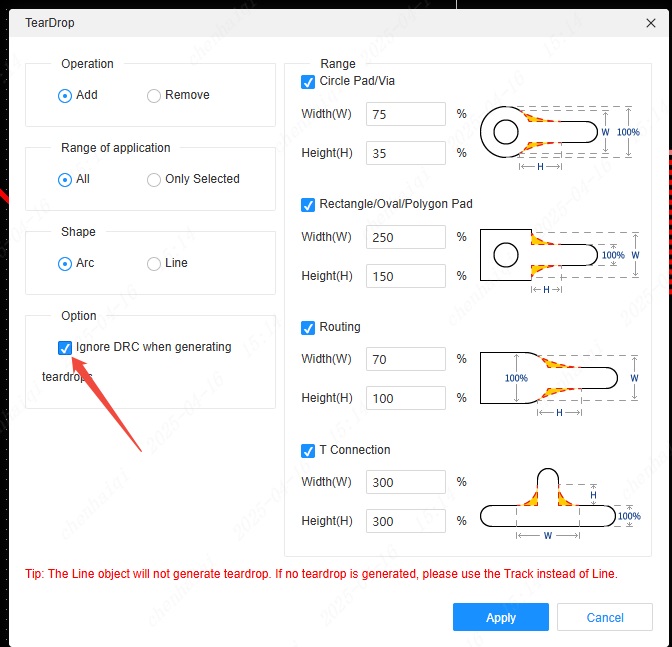This screenshot has width=672, height=647.
Task: Close the TearDrop dialog window
Action: click(651, 22)
